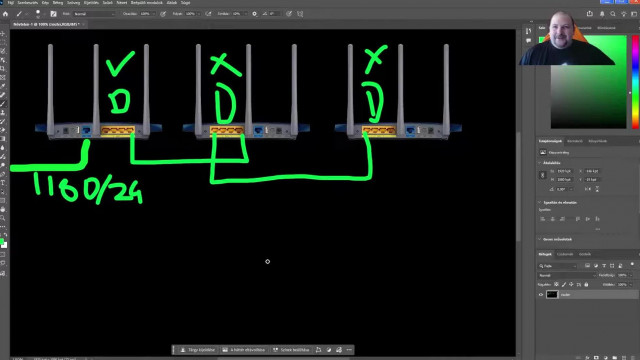Toggle visibility eye of the Háttér layer
Image resolution: width=640 pixels, height=360 pixels.
pos(541,295)
